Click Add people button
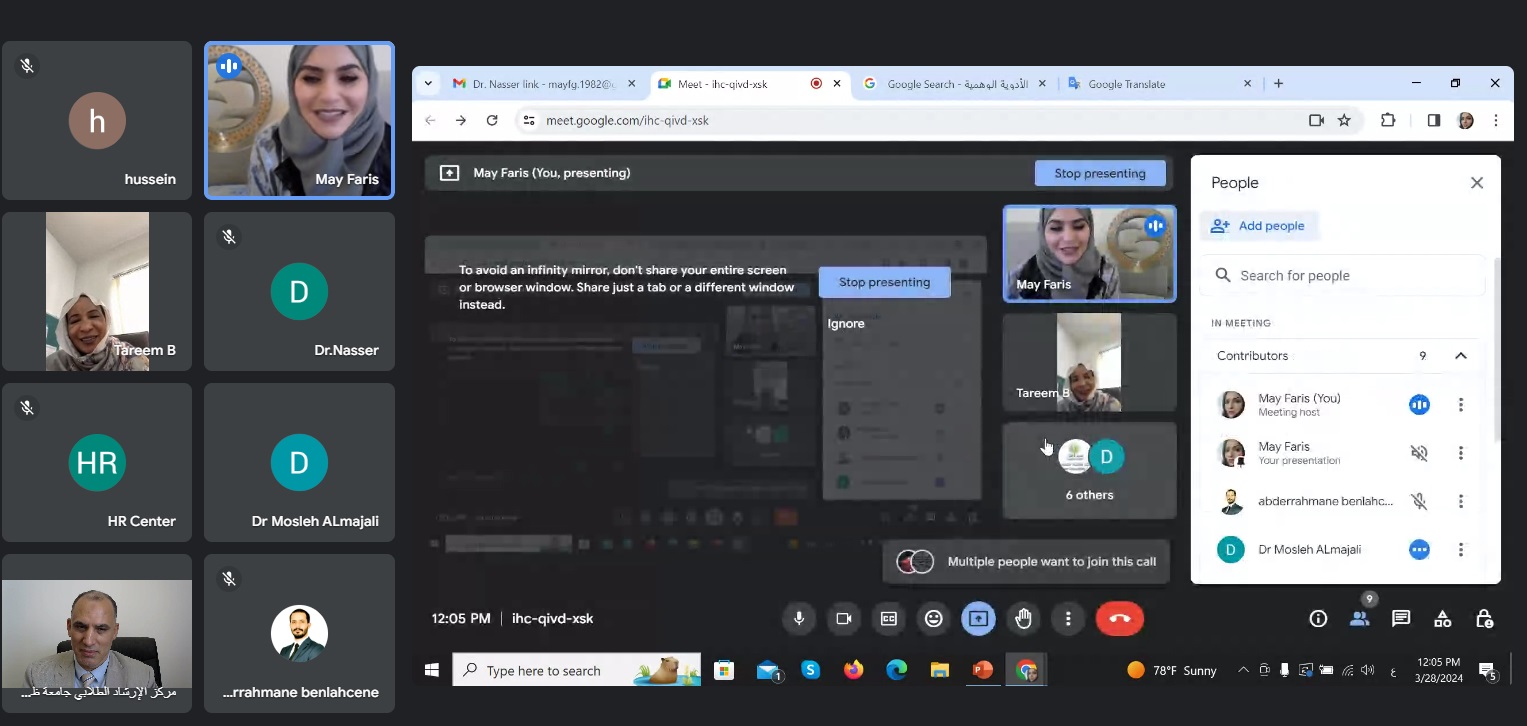Viewport: 1527px width, 726px height. tap(1259, 226)
